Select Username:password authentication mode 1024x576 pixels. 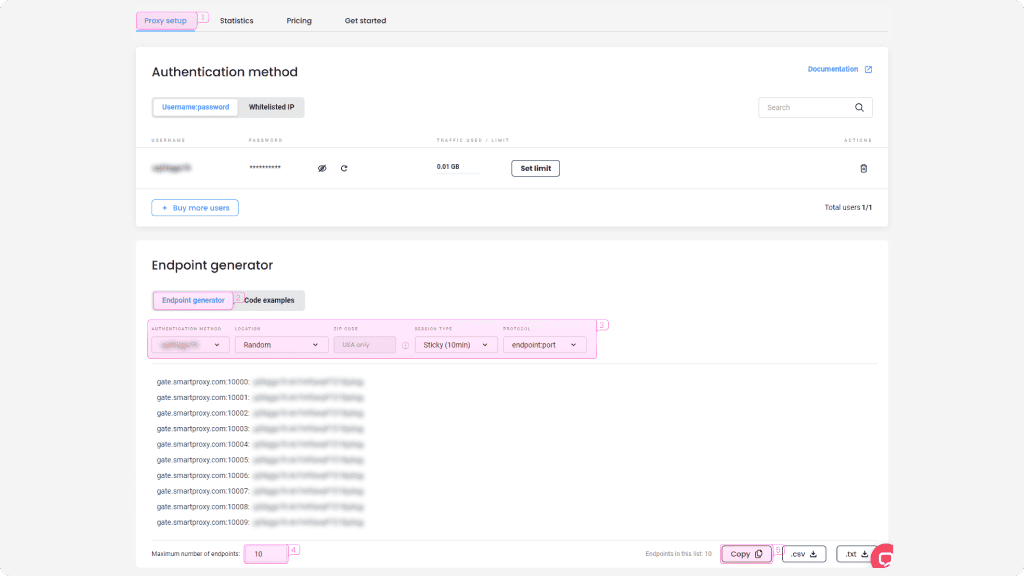click(x=196, y=107)
